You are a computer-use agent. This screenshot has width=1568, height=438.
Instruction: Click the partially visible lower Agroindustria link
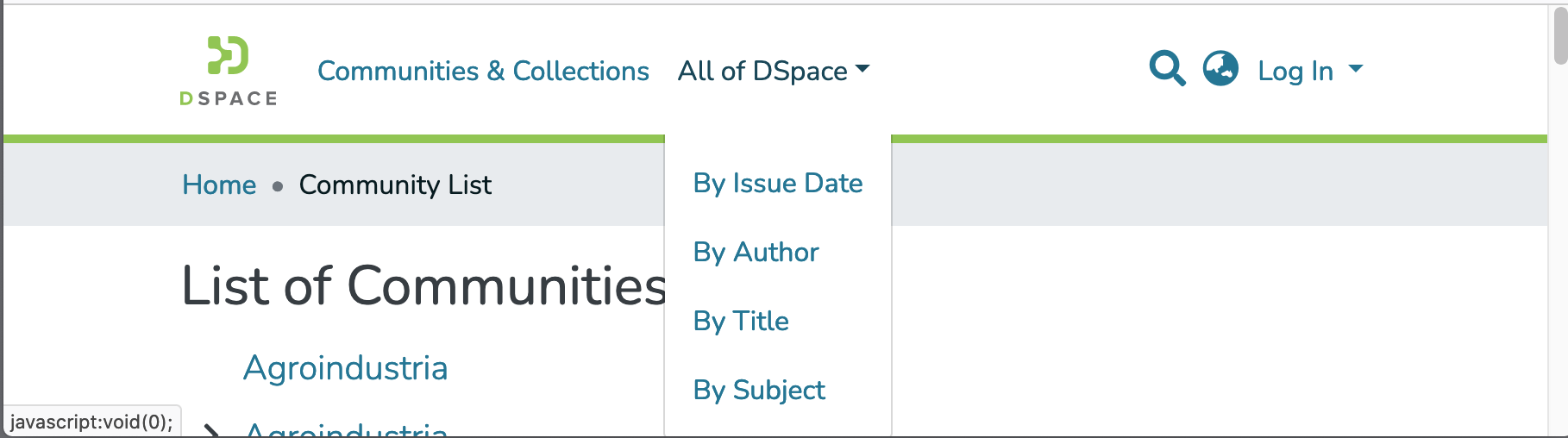pyautogui.click(x=346, y=429)
